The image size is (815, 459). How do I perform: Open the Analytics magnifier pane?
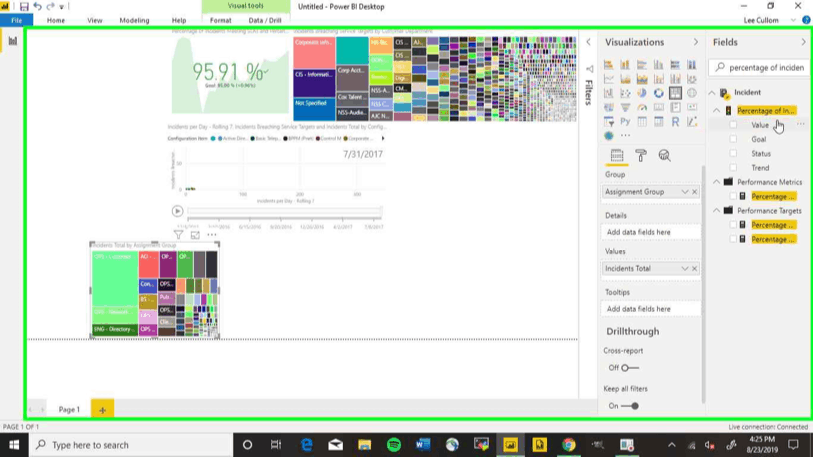click(x=664, y=155)
